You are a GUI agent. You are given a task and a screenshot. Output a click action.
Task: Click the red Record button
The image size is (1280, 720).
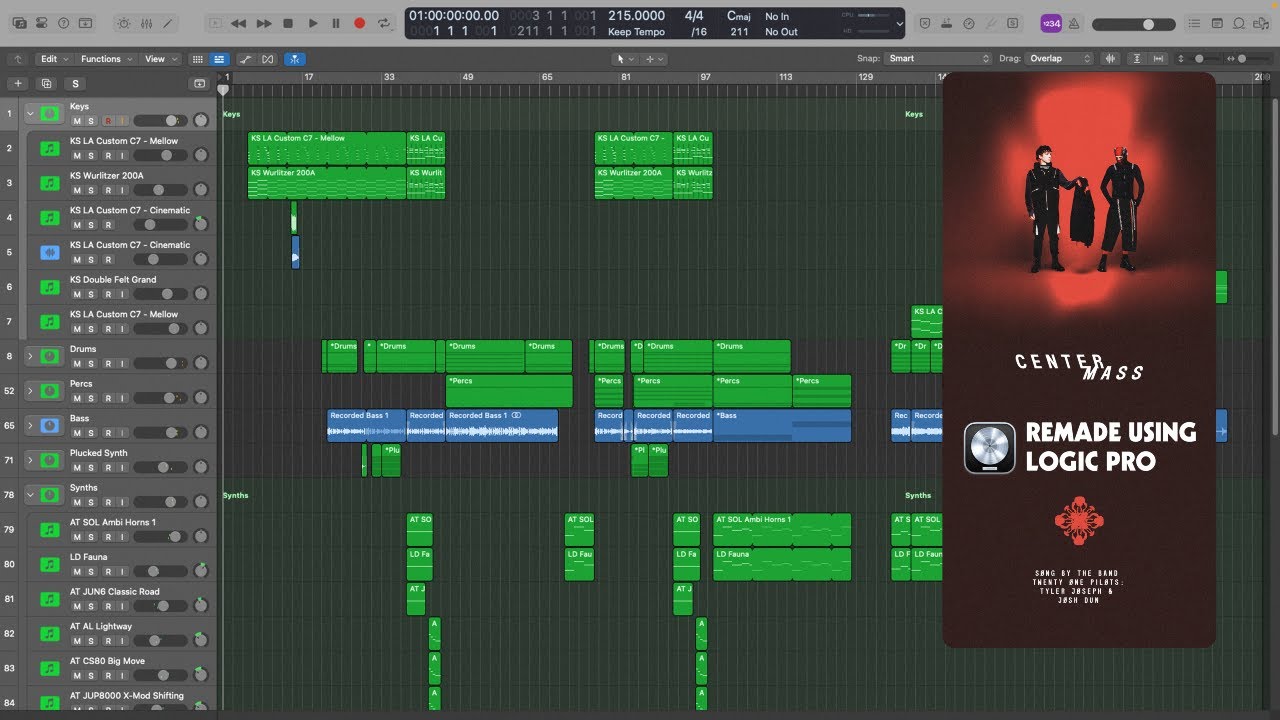point(360,23)
